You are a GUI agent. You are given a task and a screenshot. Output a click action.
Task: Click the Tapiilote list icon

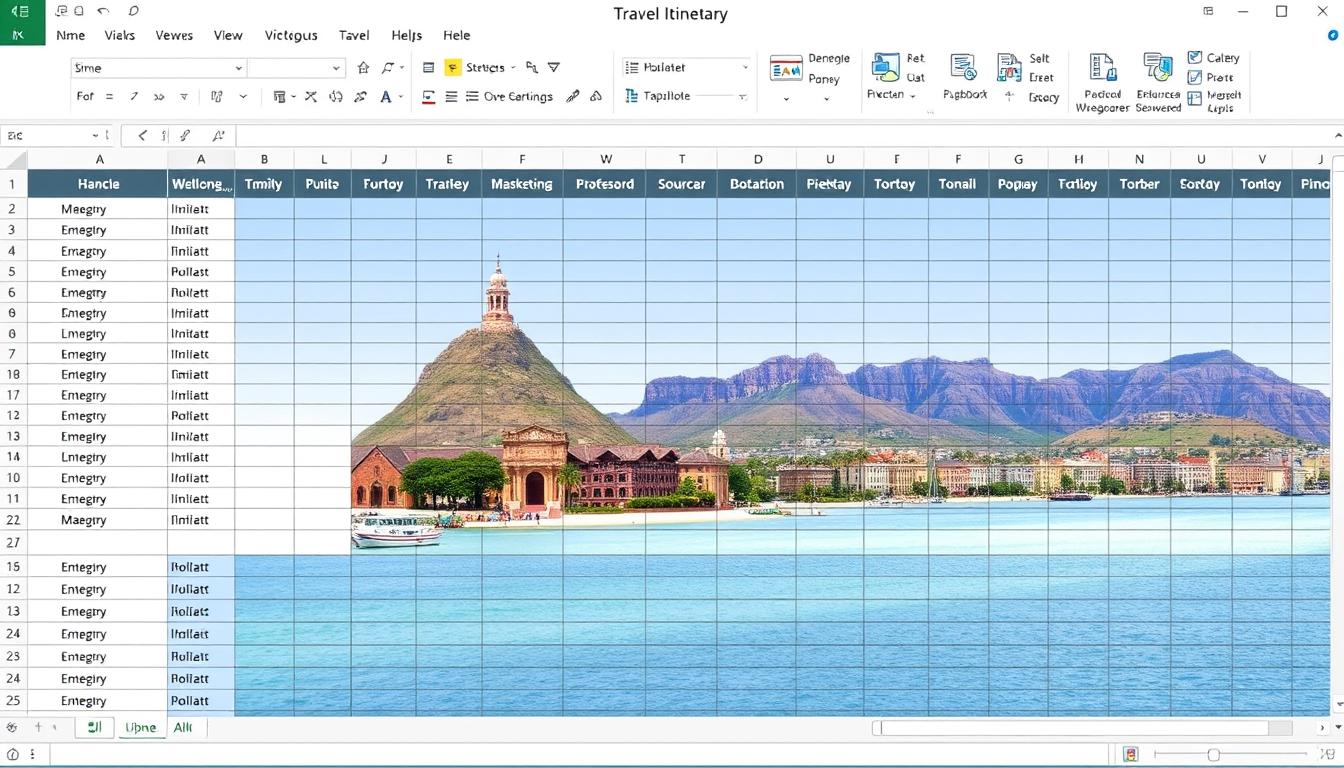(631, 96)
